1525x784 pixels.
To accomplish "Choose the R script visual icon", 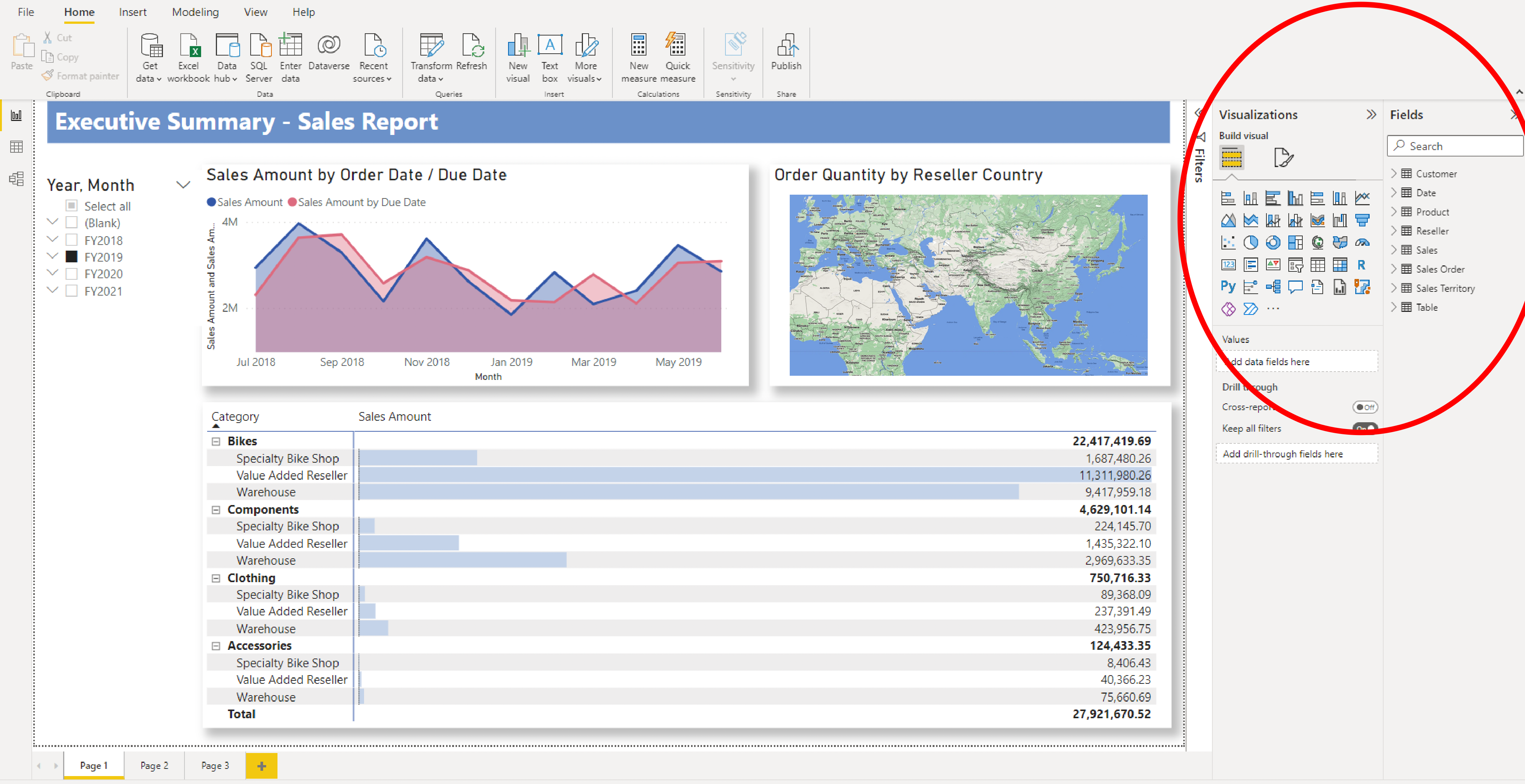I will 1362,265.
